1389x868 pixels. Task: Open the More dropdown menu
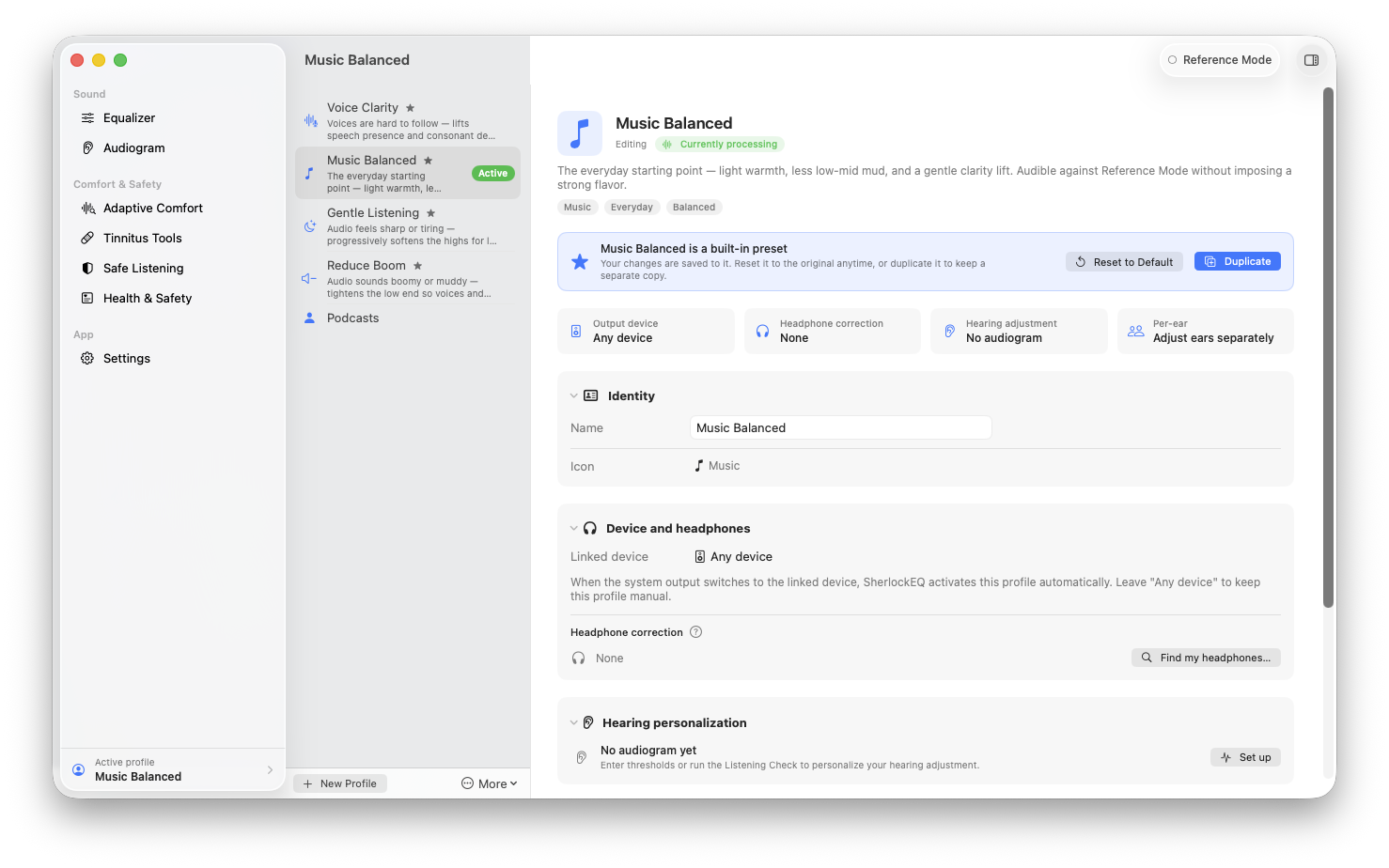coord(490,783)
